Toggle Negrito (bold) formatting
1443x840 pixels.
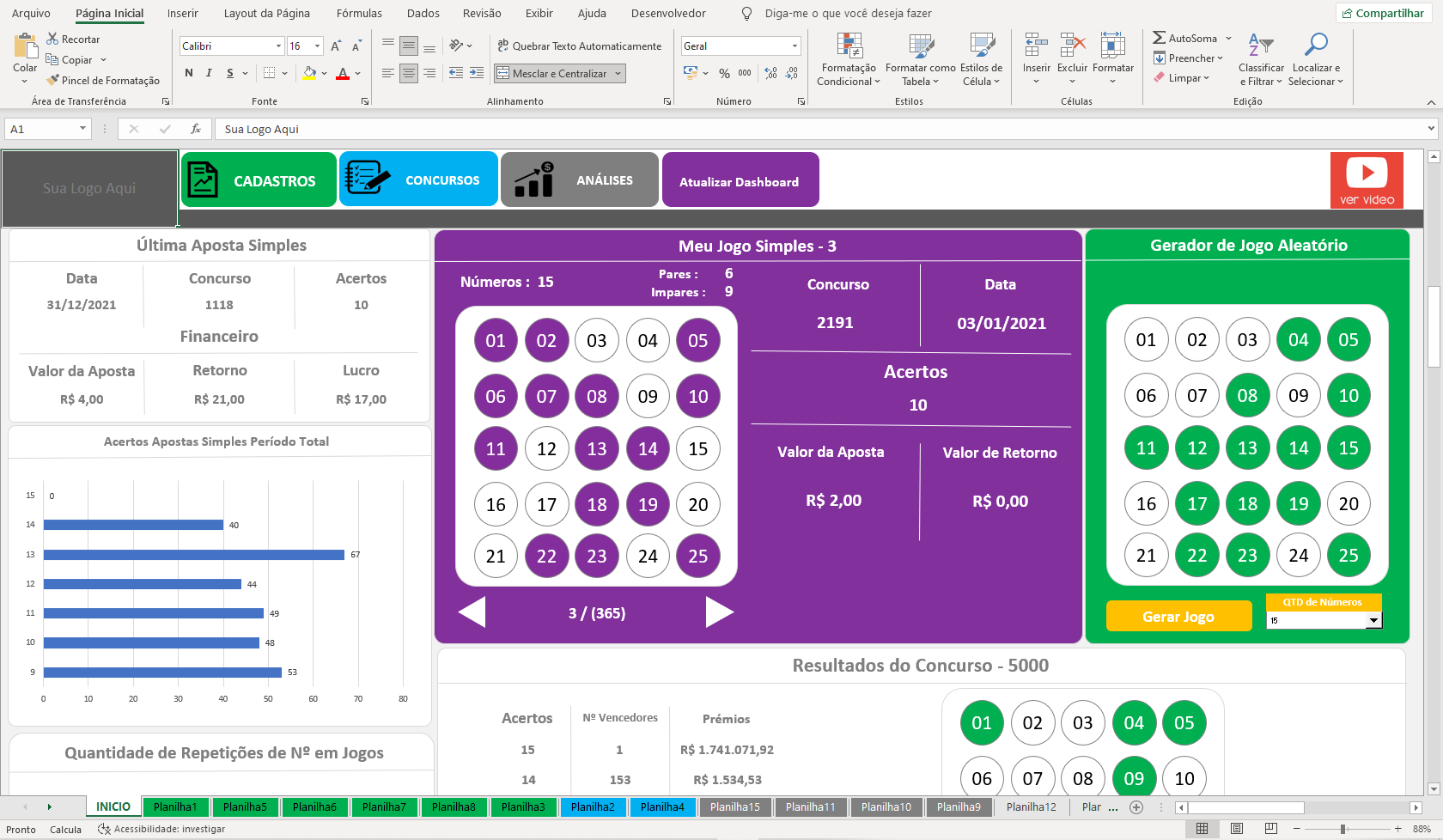(189, 73)
